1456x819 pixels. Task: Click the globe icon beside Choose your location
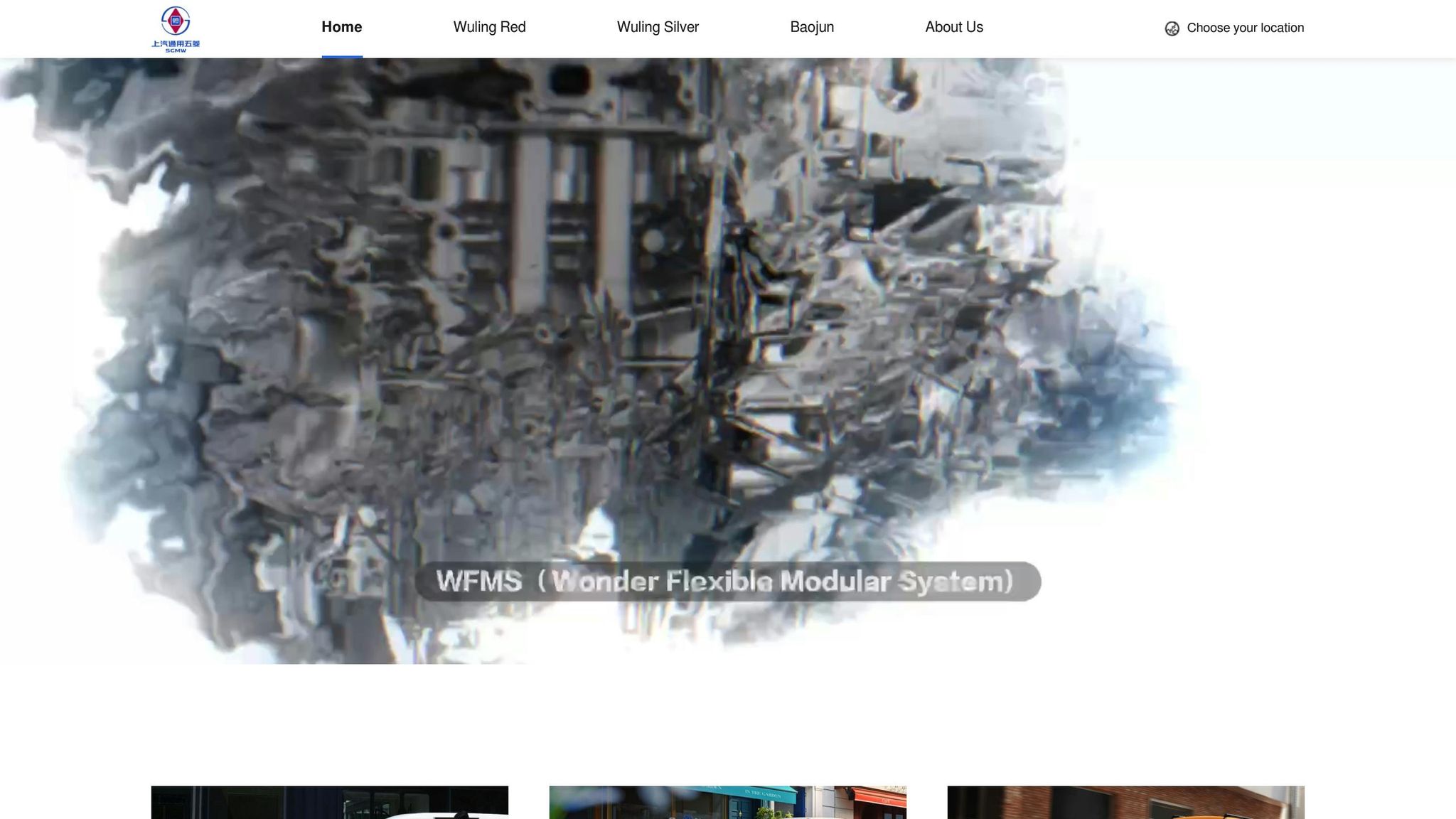1172,28
